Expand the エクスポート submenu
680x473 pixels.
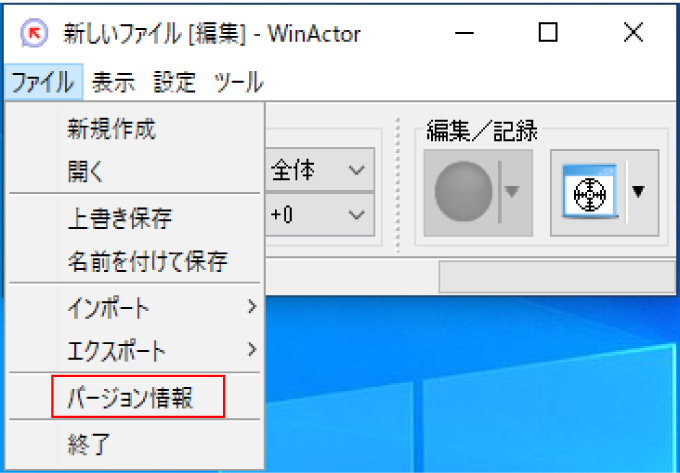(x=134, y=350)
